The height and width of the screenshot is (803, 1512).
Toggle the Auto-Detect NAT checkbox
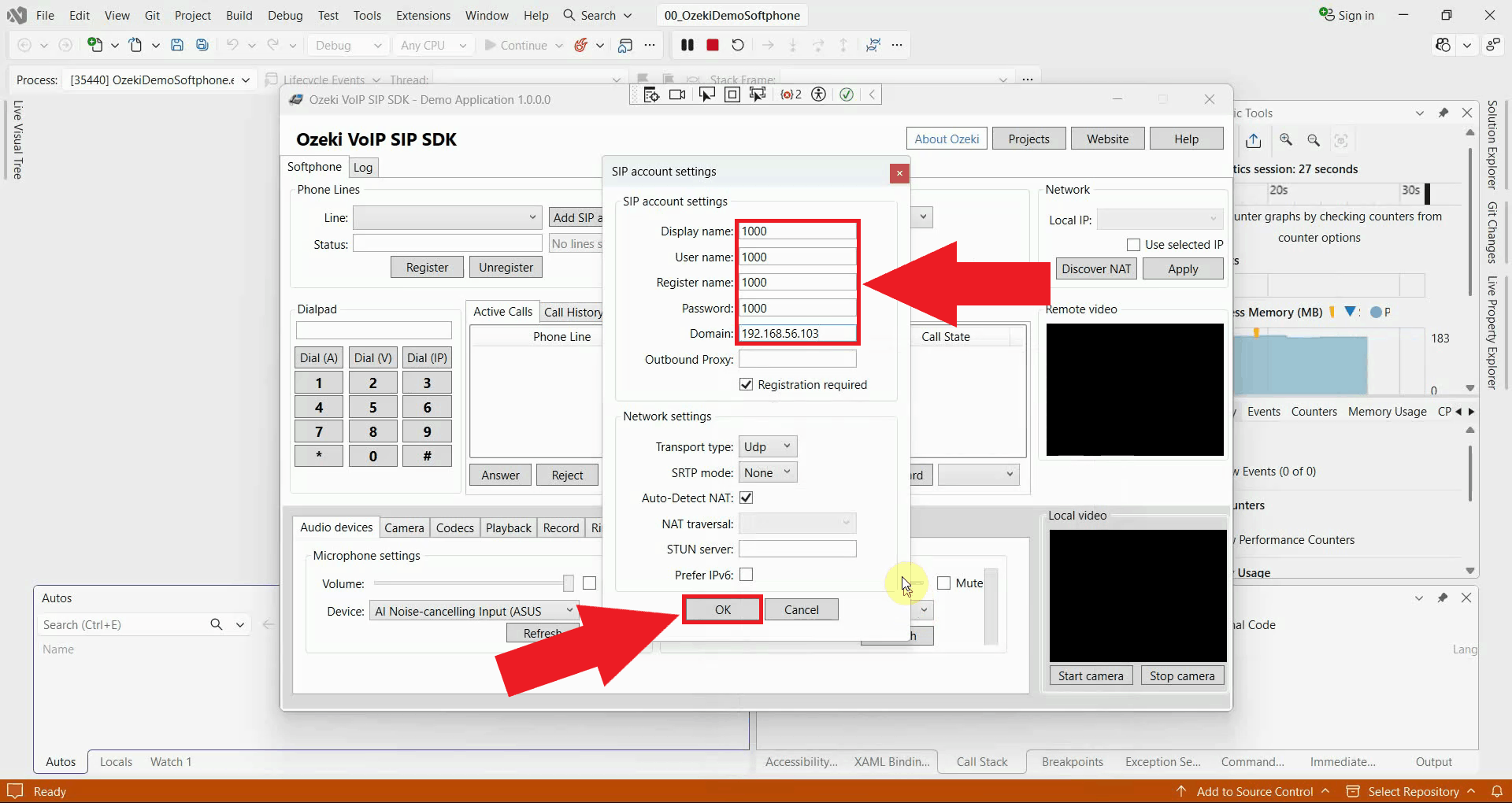tap(747, 498)
